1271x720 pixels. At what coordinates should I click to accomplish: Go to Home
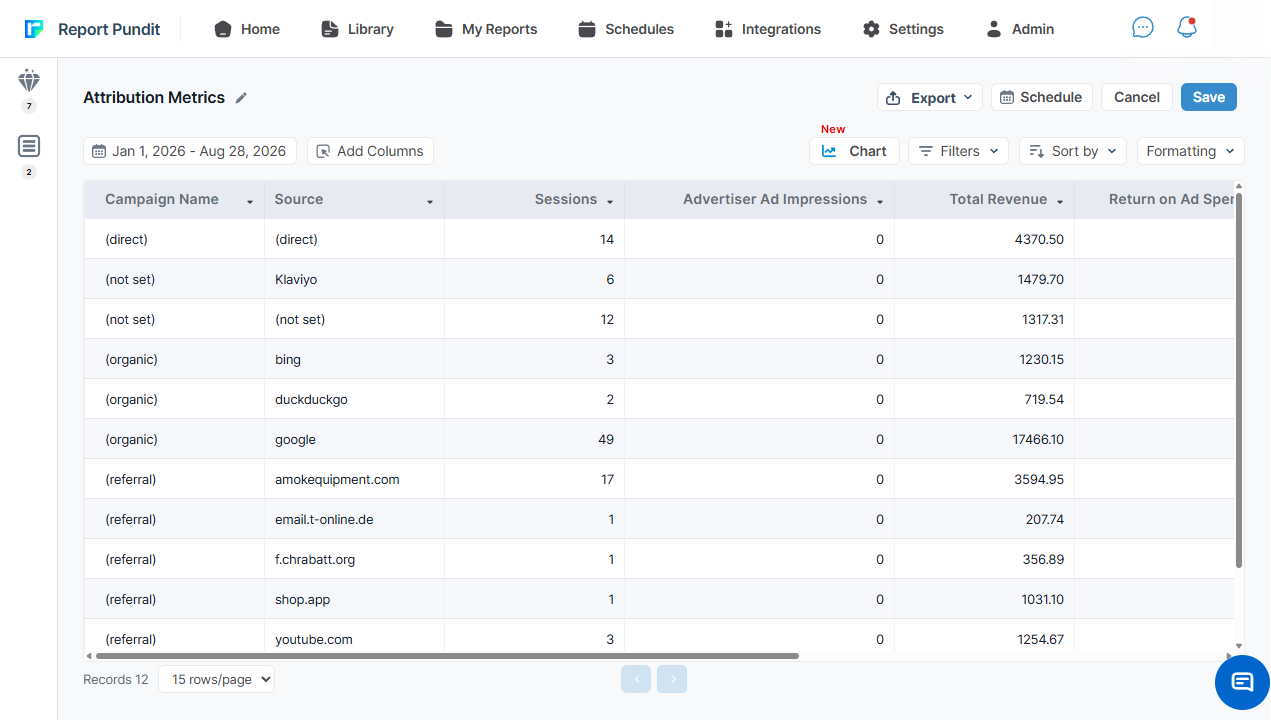coord(247,29)
